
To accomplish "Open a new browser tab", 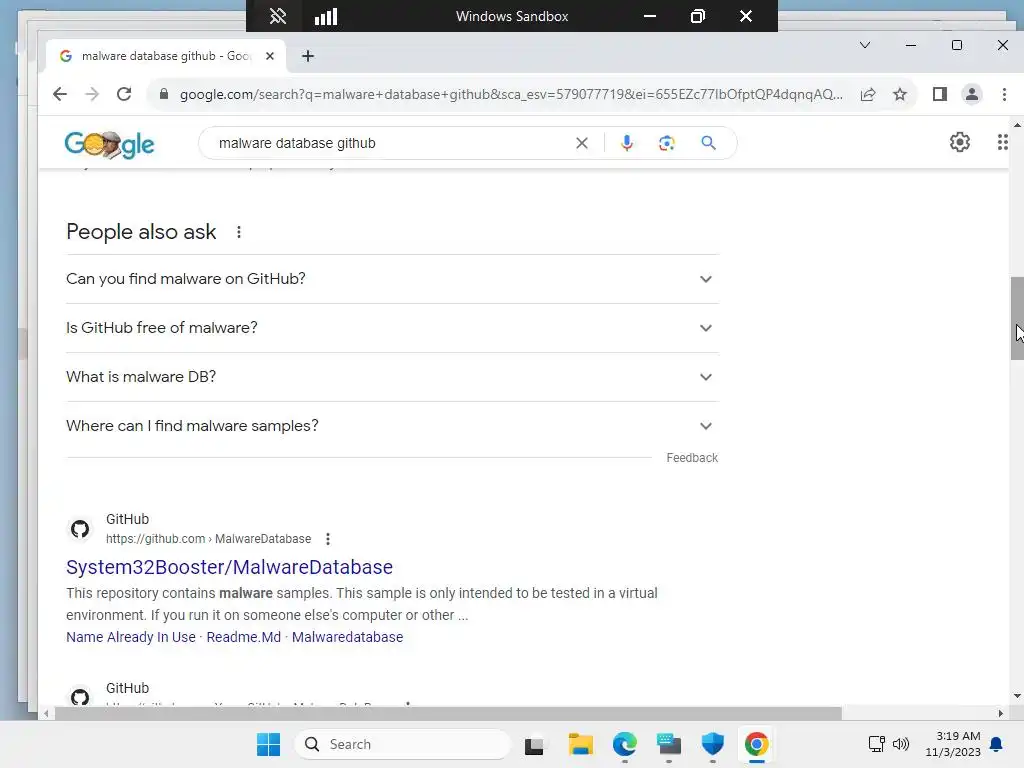I will pyautogui.click(x=308, y=56).
